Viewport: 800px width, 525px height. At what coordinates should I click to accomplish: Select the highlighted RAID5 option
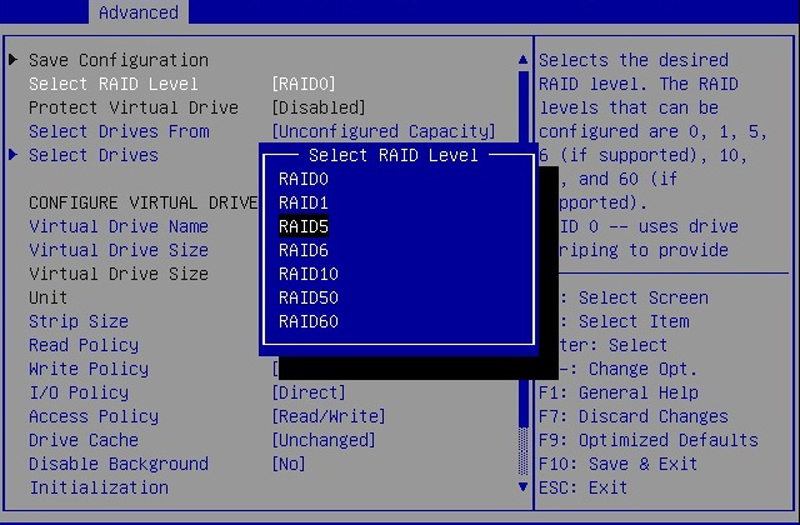(304, 227)
